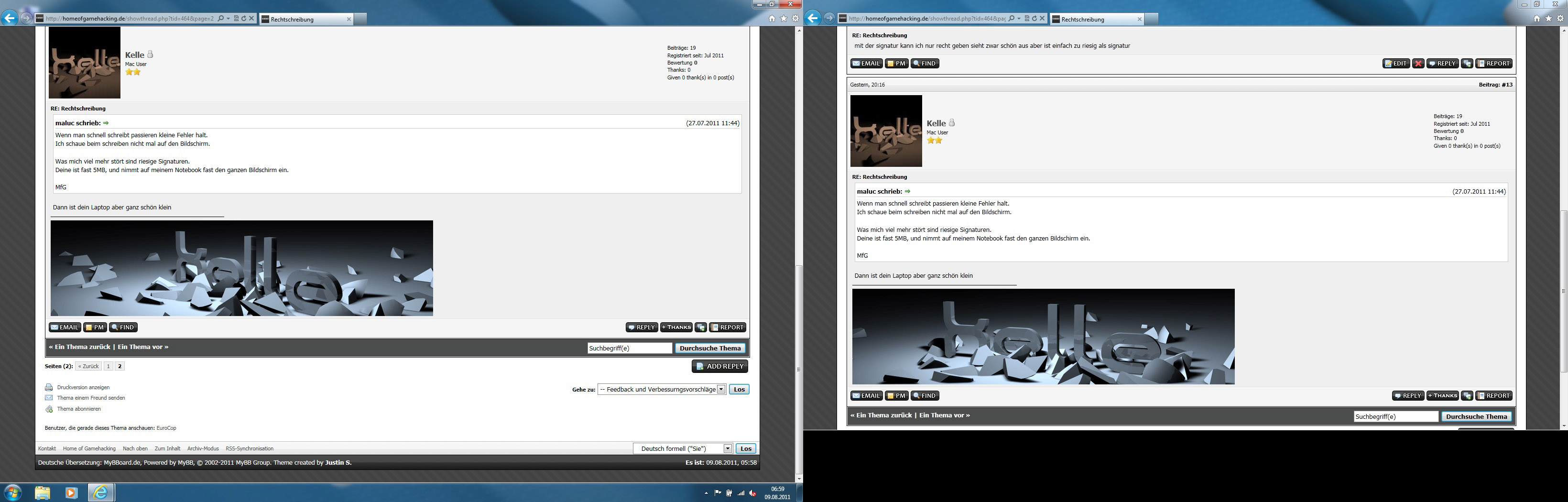Open Windows Explorer folder in taskbar
The width and height of the screenshot is (1568, 502).
point(42,492)
